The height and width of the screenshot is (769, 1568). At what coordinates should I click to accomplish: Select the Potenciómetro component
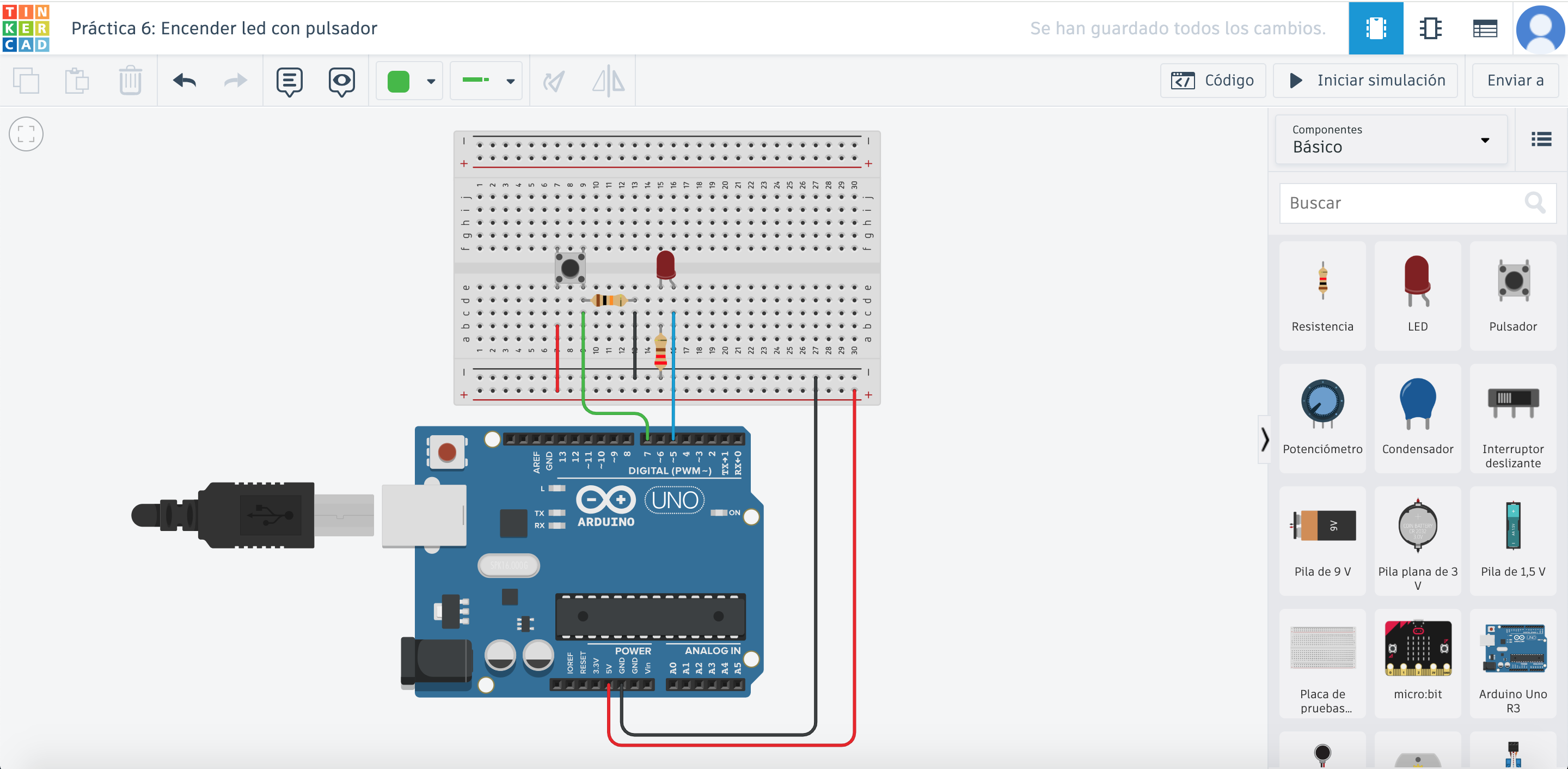click(x=1322, y=417)
